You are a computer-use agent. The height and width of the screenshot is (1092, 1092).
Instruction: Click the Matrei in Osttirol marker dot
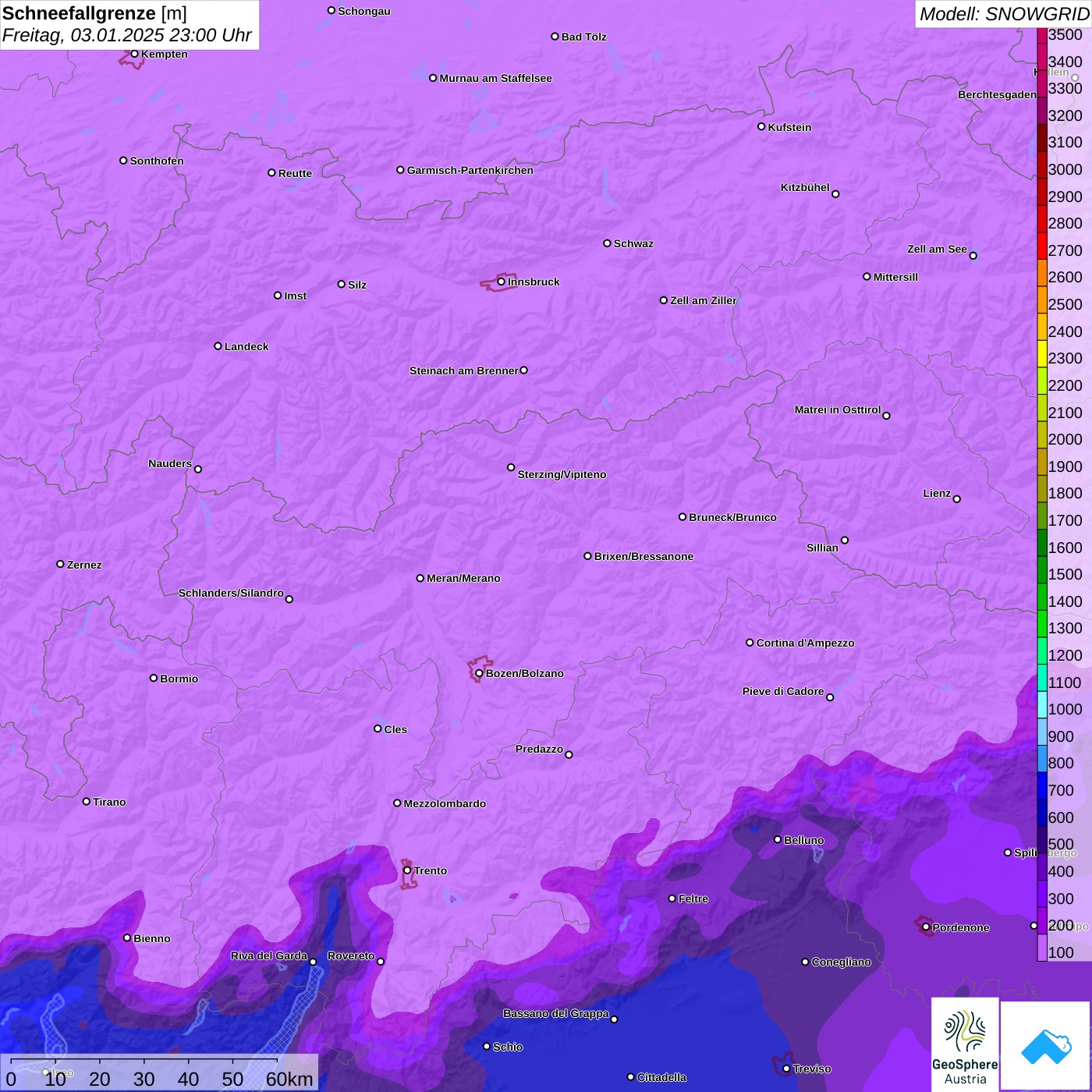(x=886, y=416)
